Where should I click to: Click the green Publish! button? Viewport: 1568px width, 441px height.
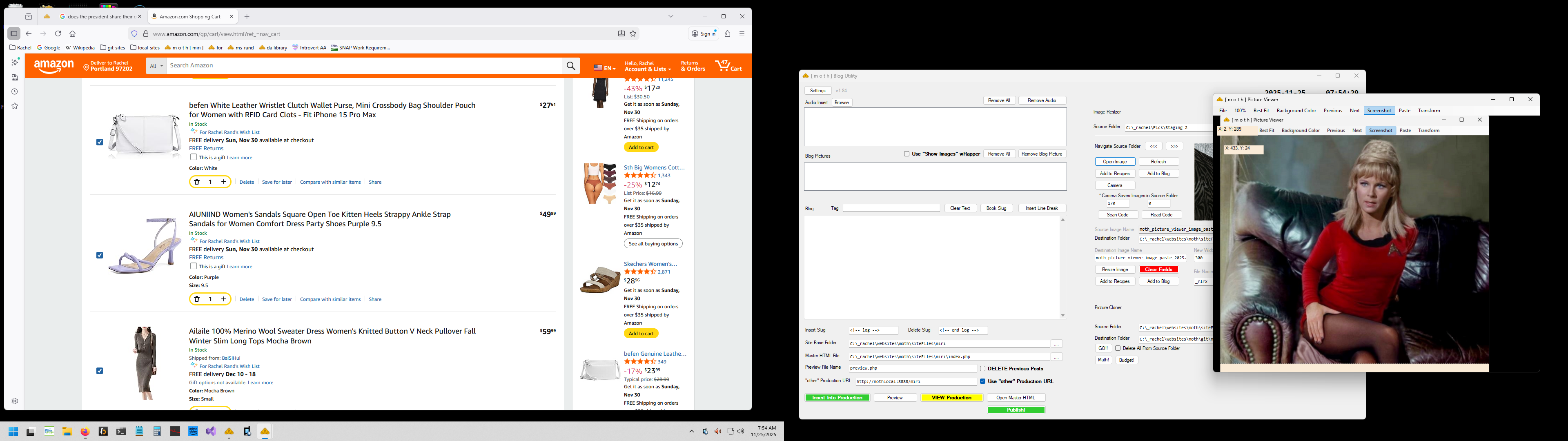tap(1016, 410)
